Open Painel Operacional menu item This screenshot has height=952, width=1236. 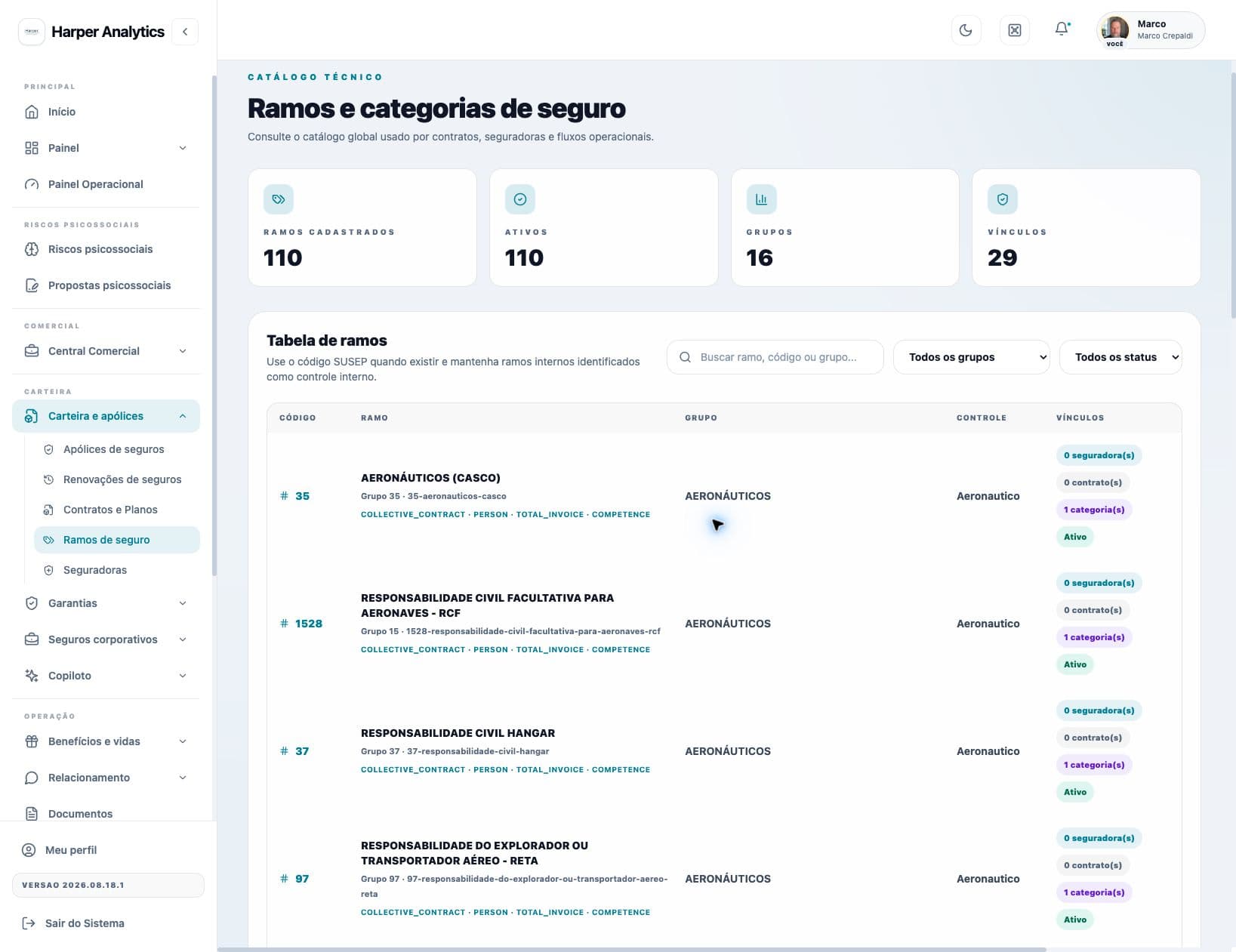point(106,184)
